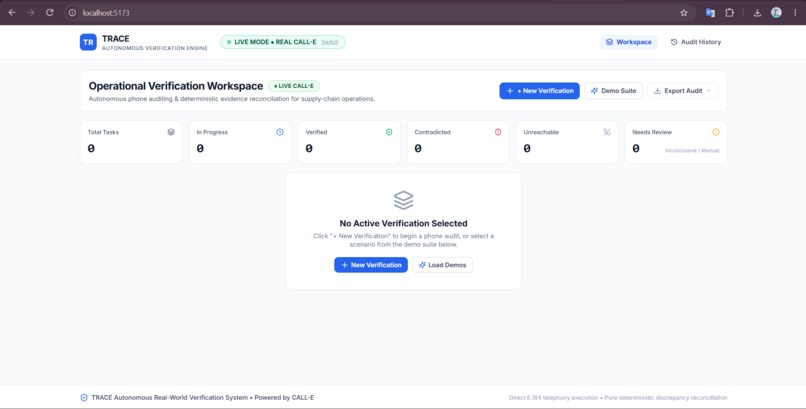Reload the page with refresh icon
806x409 pixels.
point(50,13)
